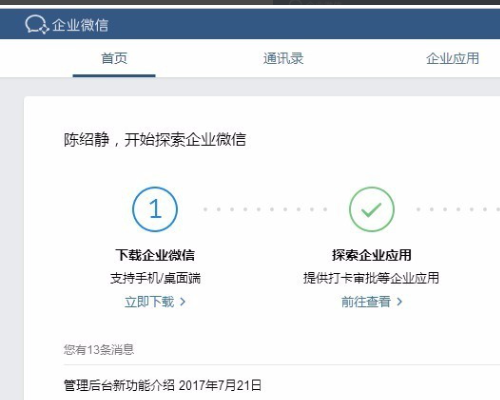Click the green checkmark circle icon
Image resolution: width=500 pixels, height=400 pixels.
point(372,209)
